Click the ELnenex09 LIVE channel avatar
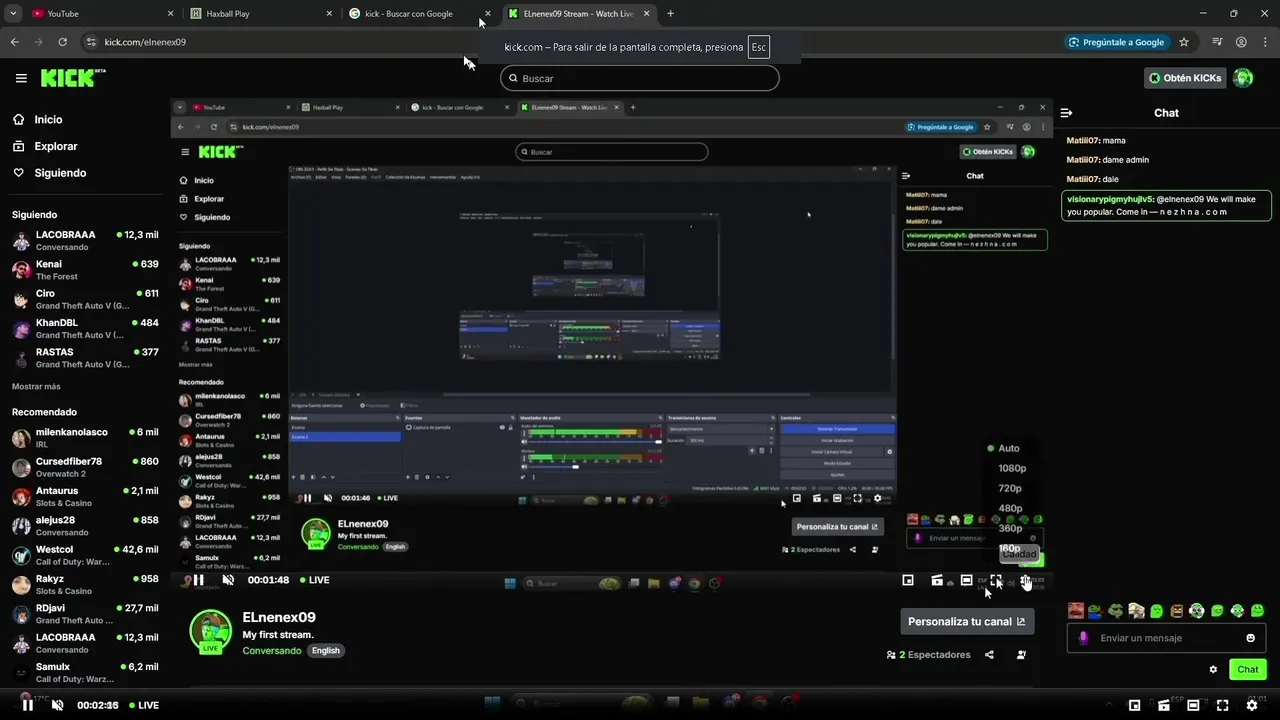Viewport: 1280px width, 720px height. pyautogui.click(x=210, y=631)
